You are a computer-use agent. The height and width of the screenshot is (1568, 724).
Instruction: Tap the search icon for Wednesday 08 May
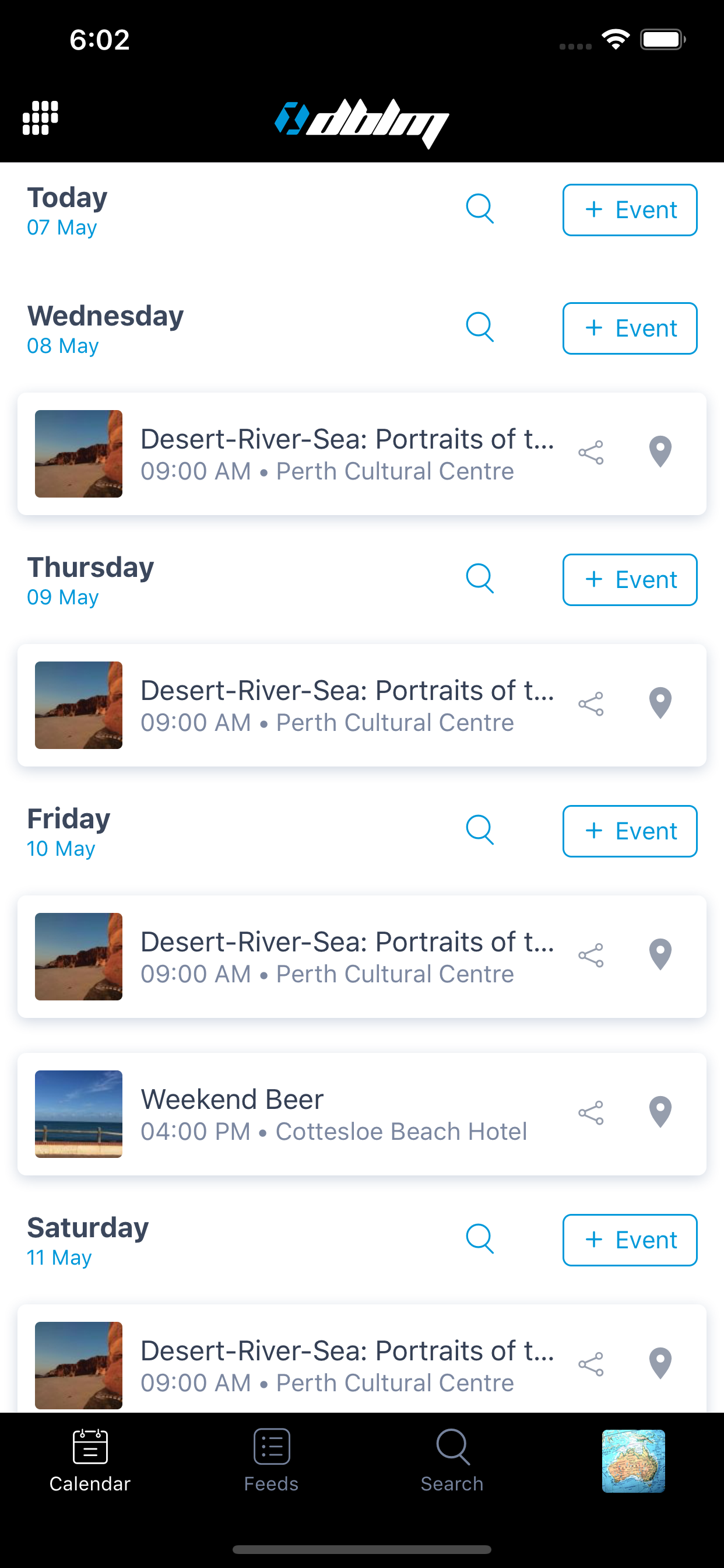click(x=479, y=327)
